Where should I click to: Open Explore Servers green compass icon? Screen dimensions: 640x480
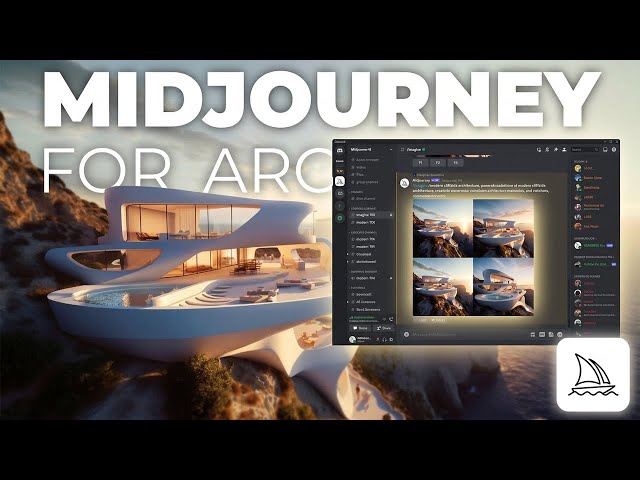tap(340, 218)
